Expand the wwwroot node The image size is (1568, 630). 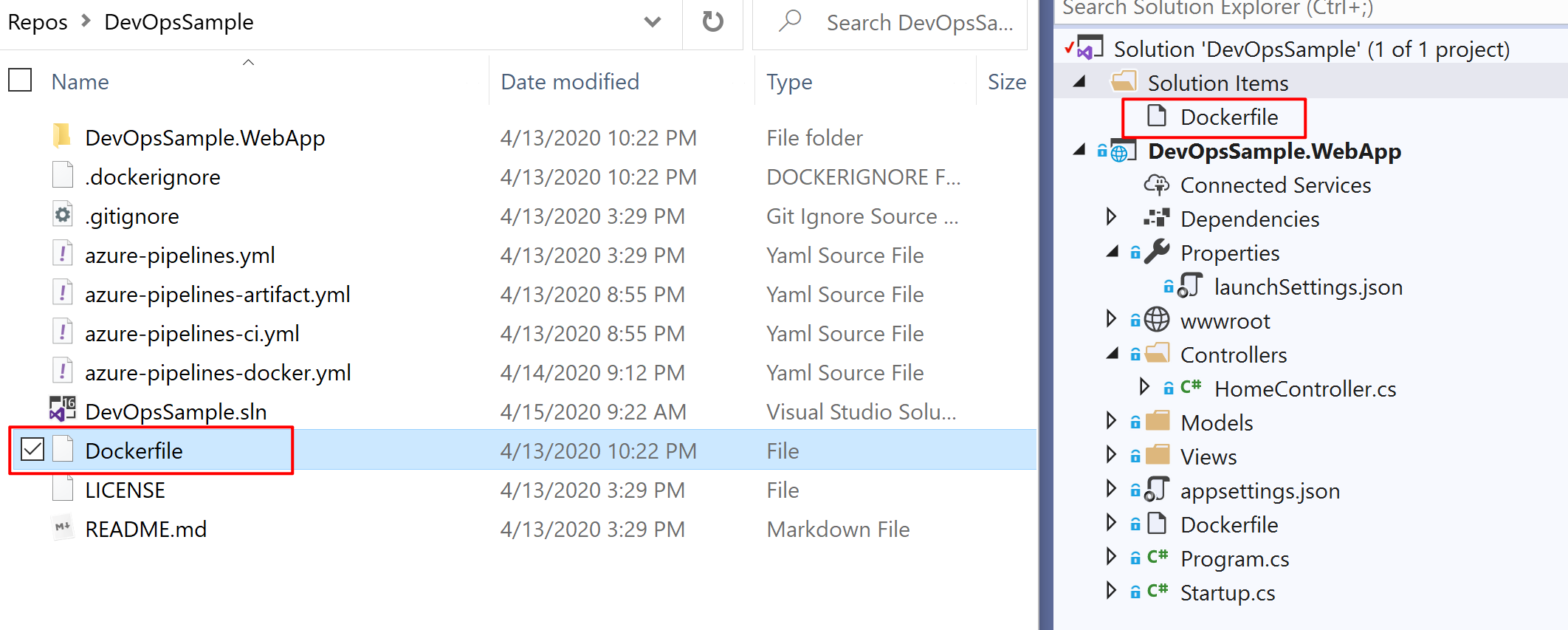coord(1111,318)
